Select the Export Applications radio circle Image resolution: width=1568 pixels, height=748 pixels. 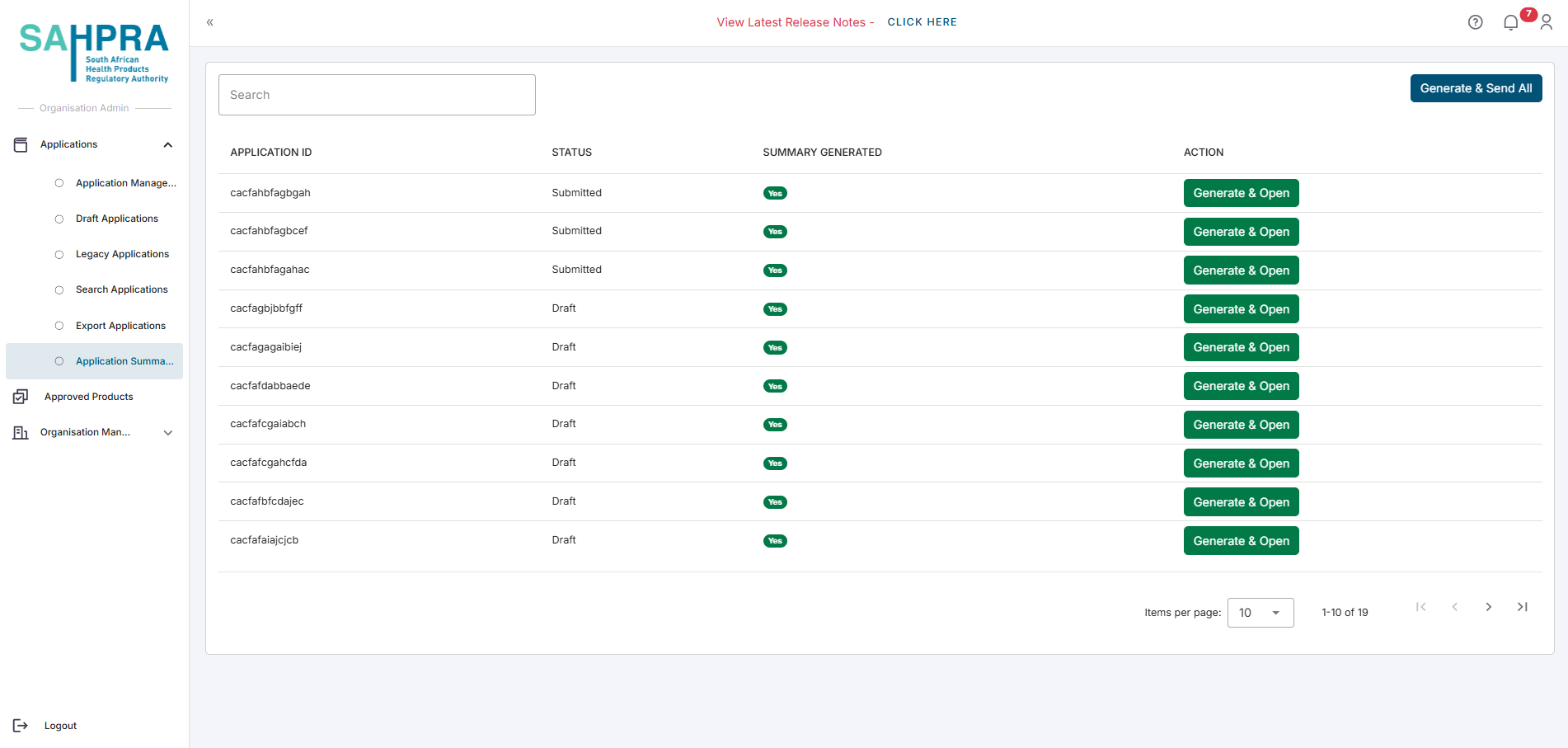click(x=59, y=326)
